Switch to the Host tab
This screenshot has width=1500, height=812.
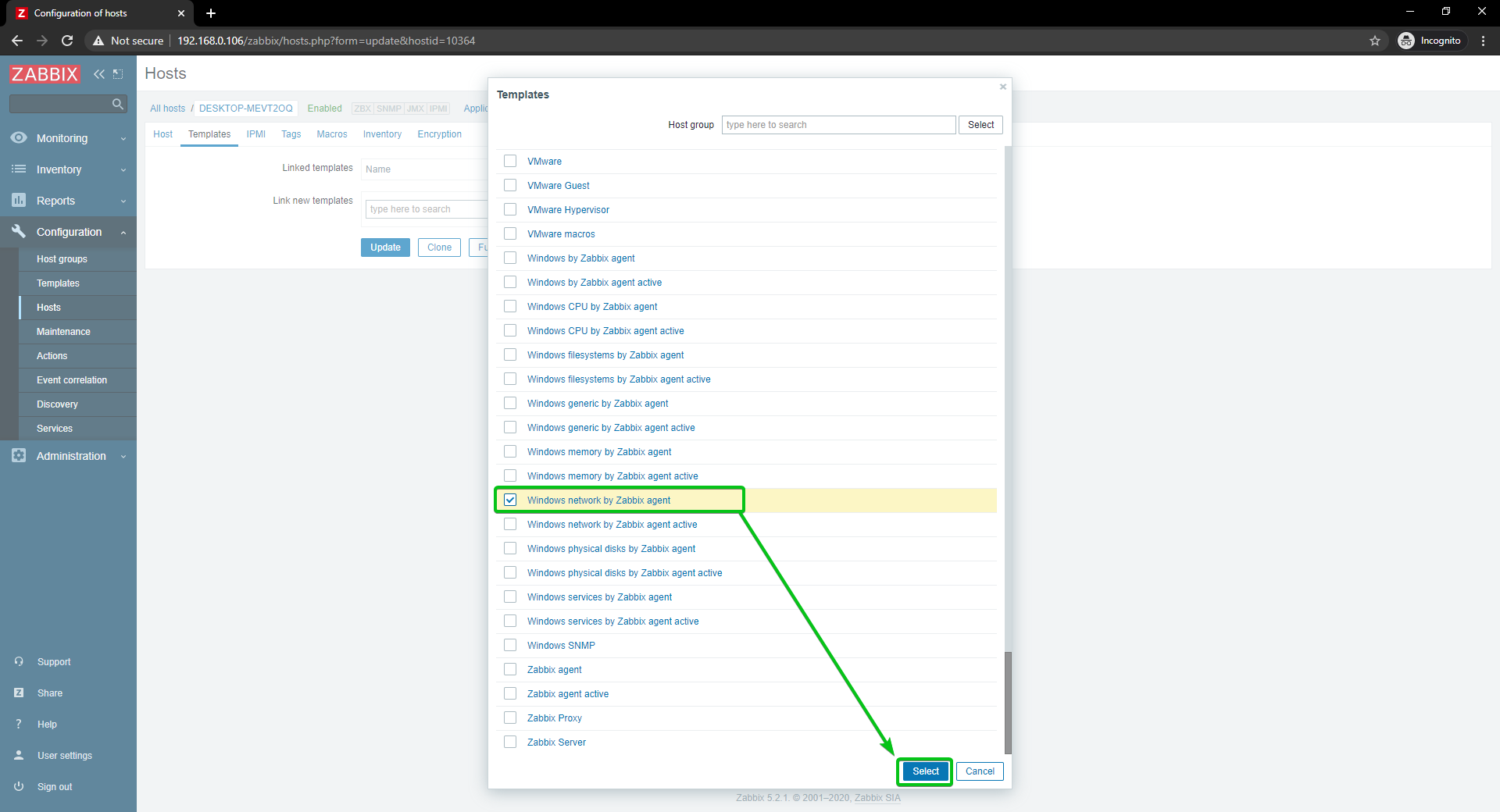tap(162, 134)
